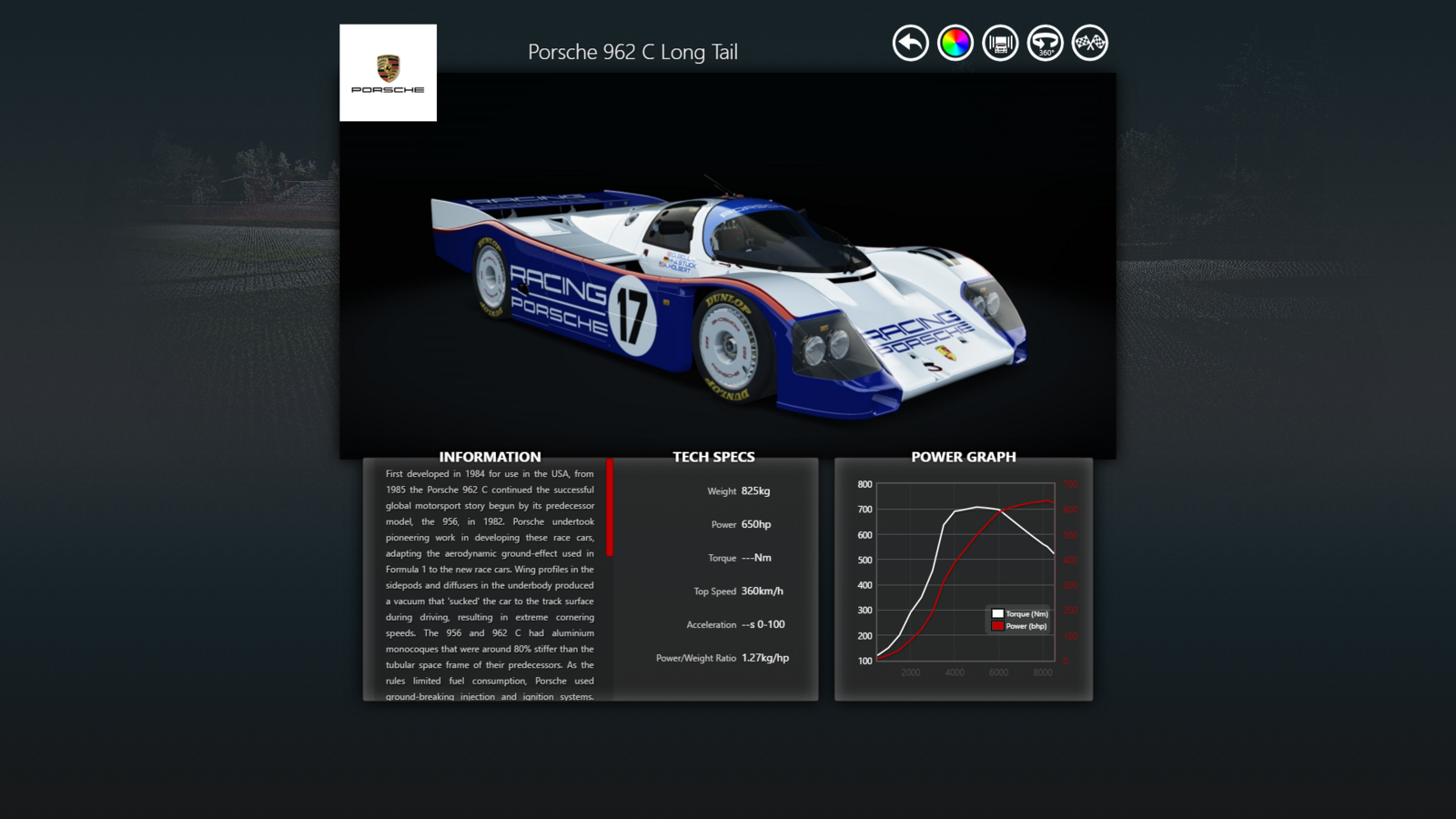
Task: Click the red Power (bhp) legend swatch
Action: (x=997, y=626)
